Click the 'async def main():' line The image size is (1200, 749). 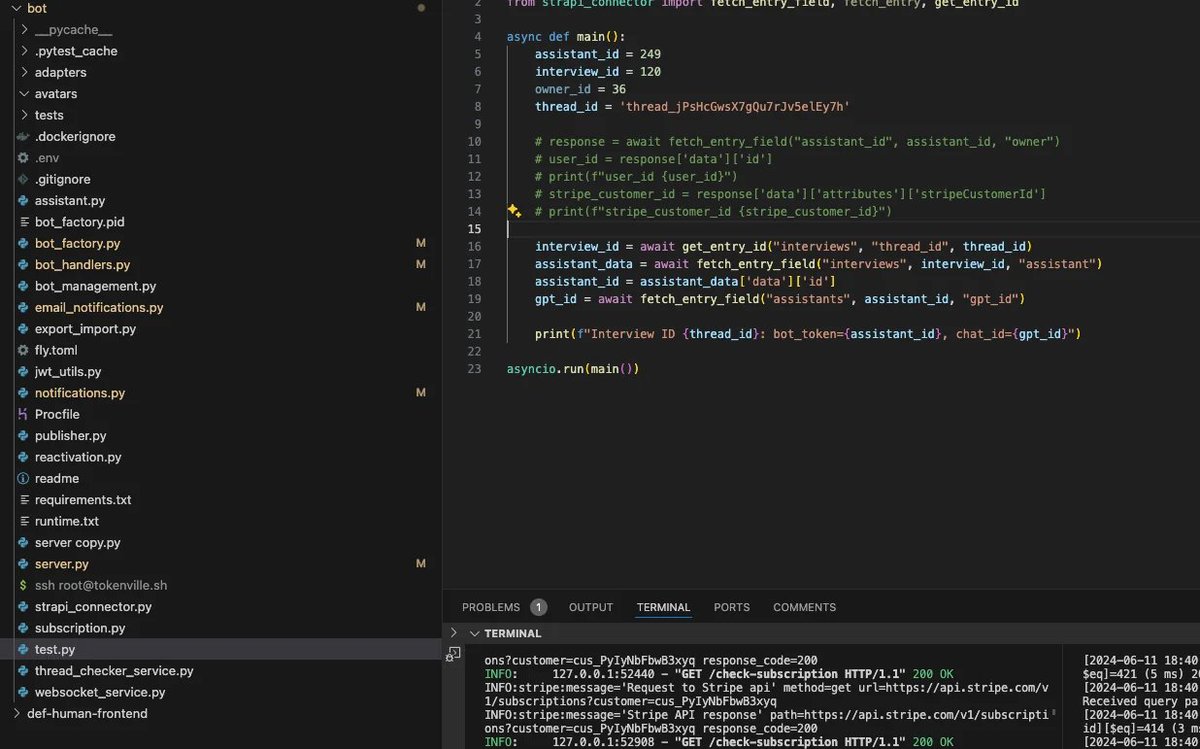pyautogui.click(x=565, y=37)
